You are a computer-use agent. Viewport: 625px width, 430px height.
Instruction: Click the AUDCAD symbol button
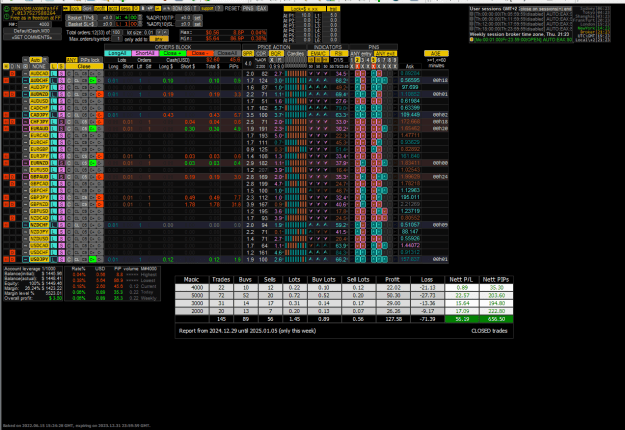[39, 74]
